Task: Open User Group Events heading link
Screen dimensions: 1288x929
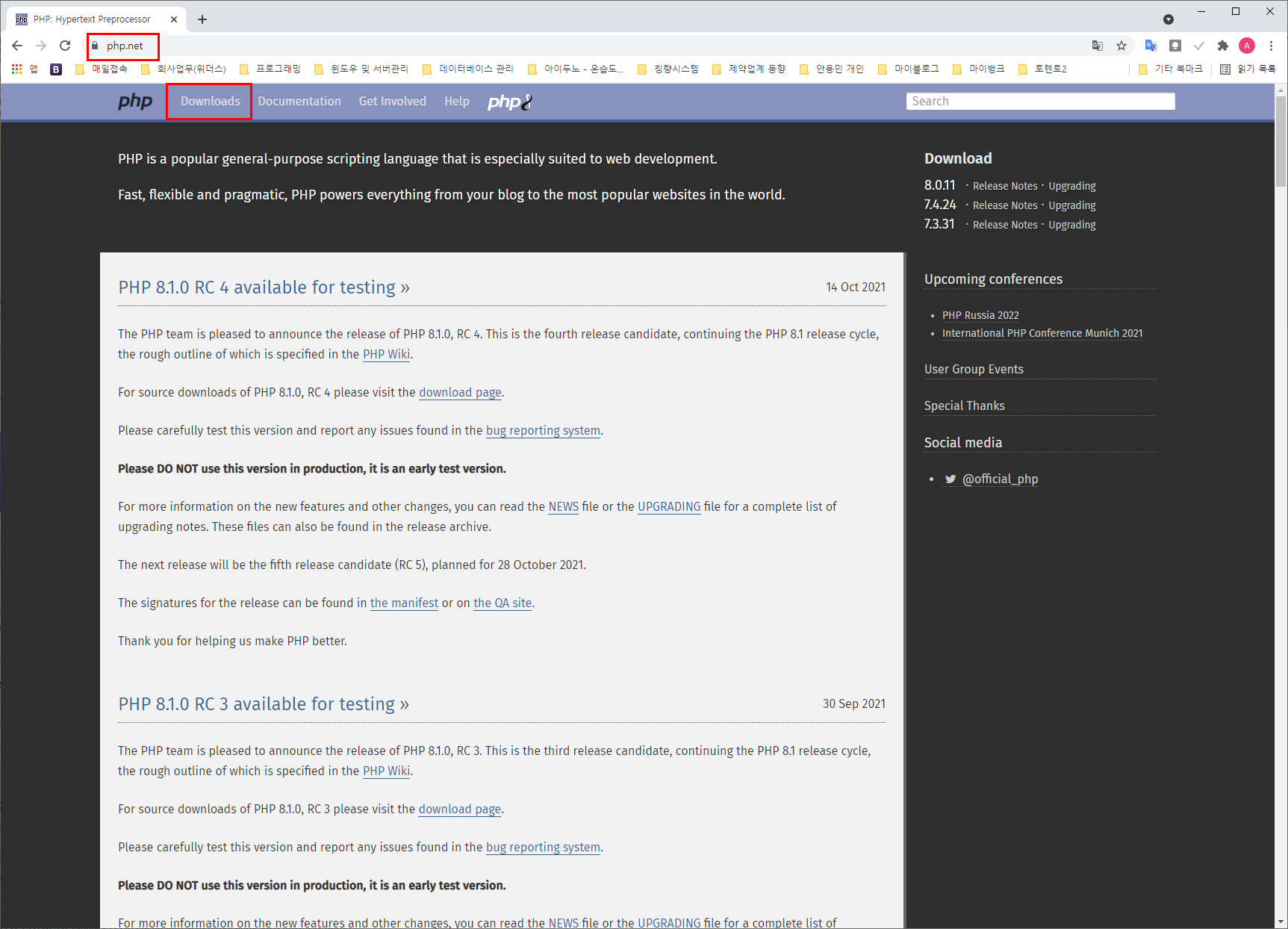Action: [974, 369]
